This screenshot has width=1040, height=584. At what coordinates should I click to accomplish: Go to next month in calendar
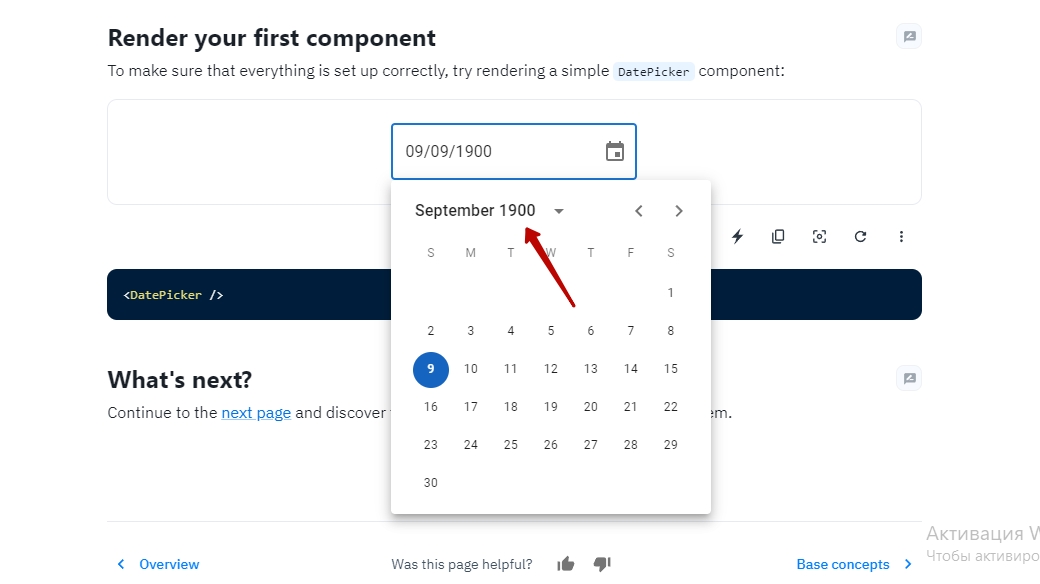tap(679, 211)
